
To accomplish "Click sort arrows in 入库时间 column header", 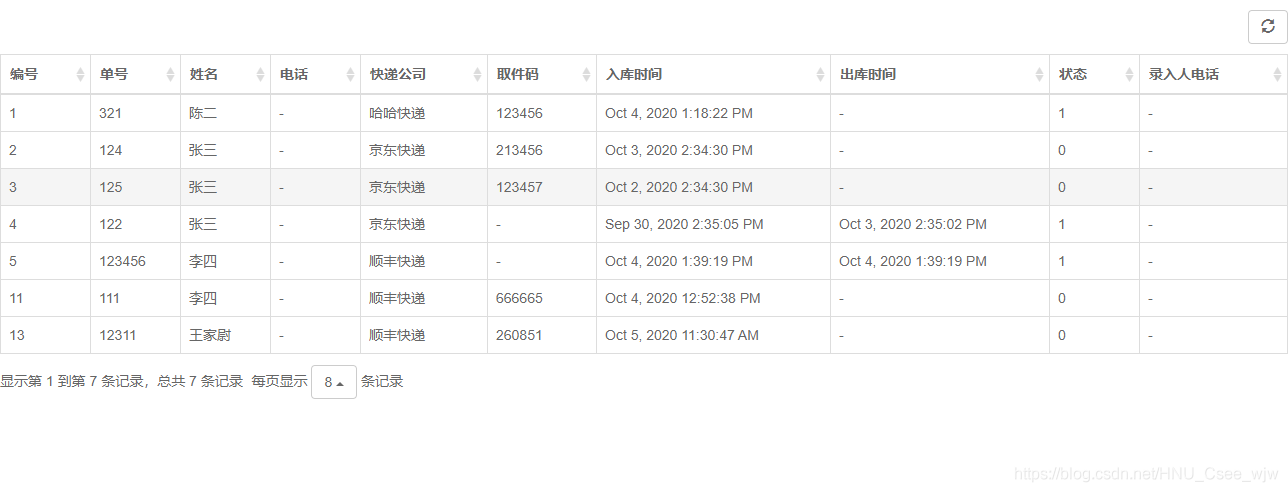I will tap(820, 75).
